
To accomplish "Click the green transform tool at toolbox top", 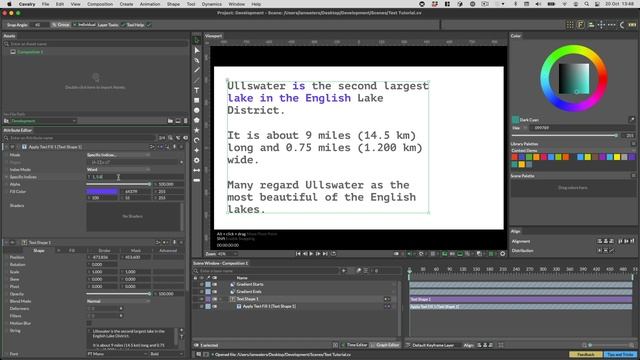I will (197, 40).
